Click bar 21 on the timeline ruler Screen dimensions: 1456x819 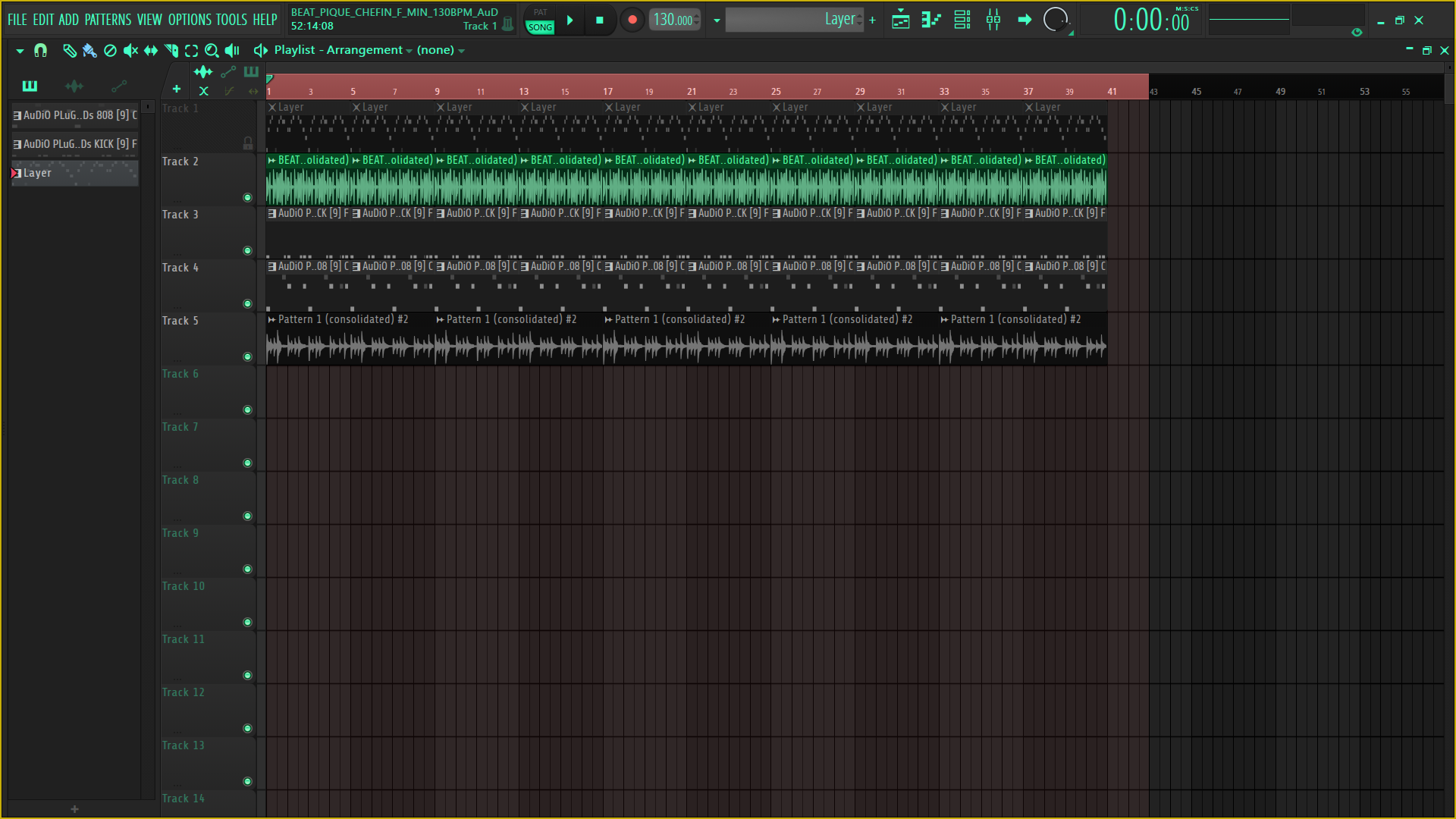click(692, 91)
